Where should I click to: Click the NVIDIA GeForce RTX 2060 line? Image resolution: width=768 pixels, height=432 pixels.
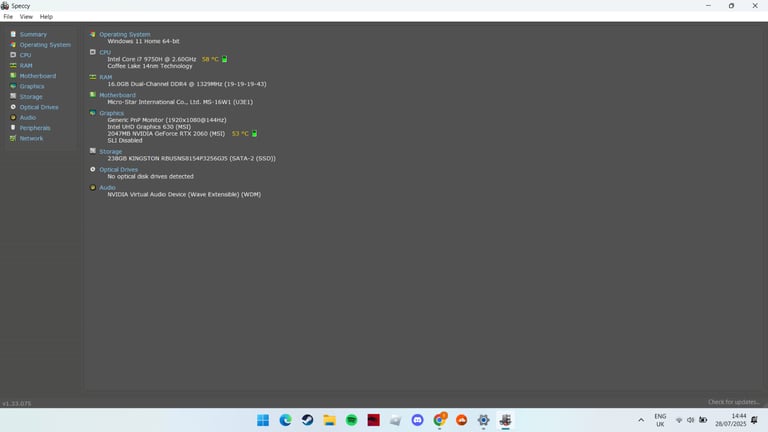tap(166, 133)
